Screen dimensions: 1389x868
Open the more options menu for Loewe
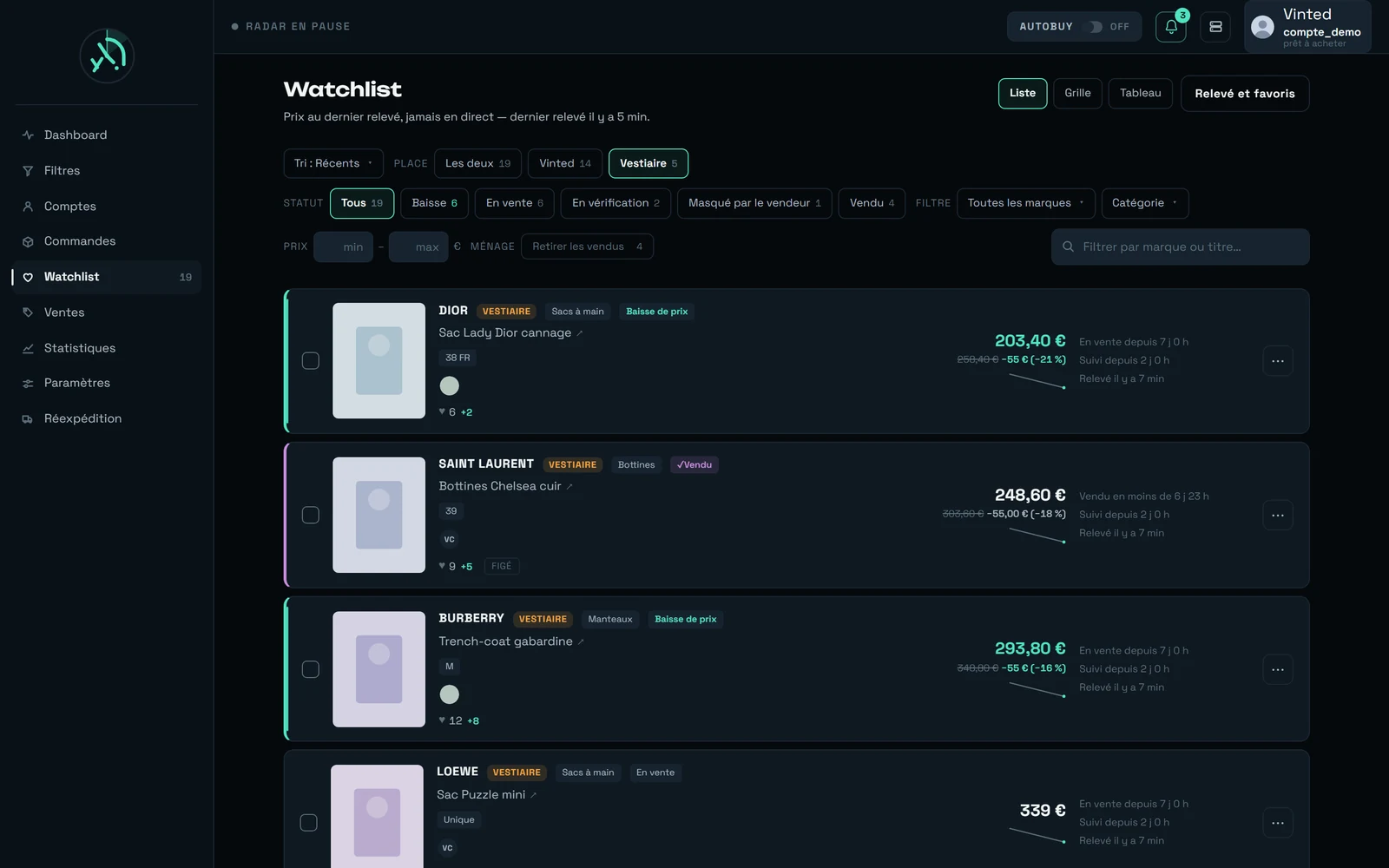[x=1278, y=823]
